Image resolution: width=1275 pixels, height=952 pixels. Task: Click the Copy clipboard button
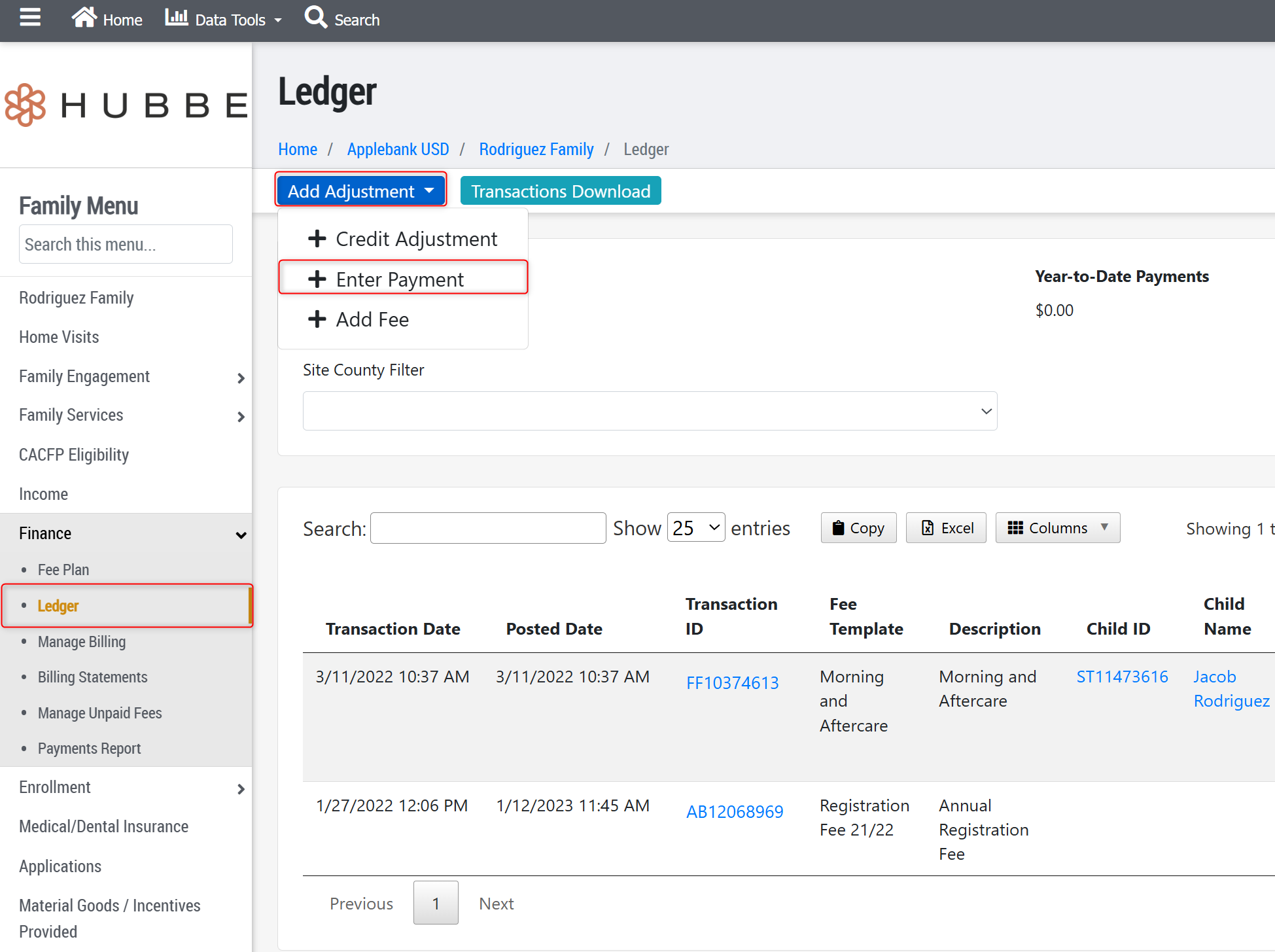(x=858, y=528)
